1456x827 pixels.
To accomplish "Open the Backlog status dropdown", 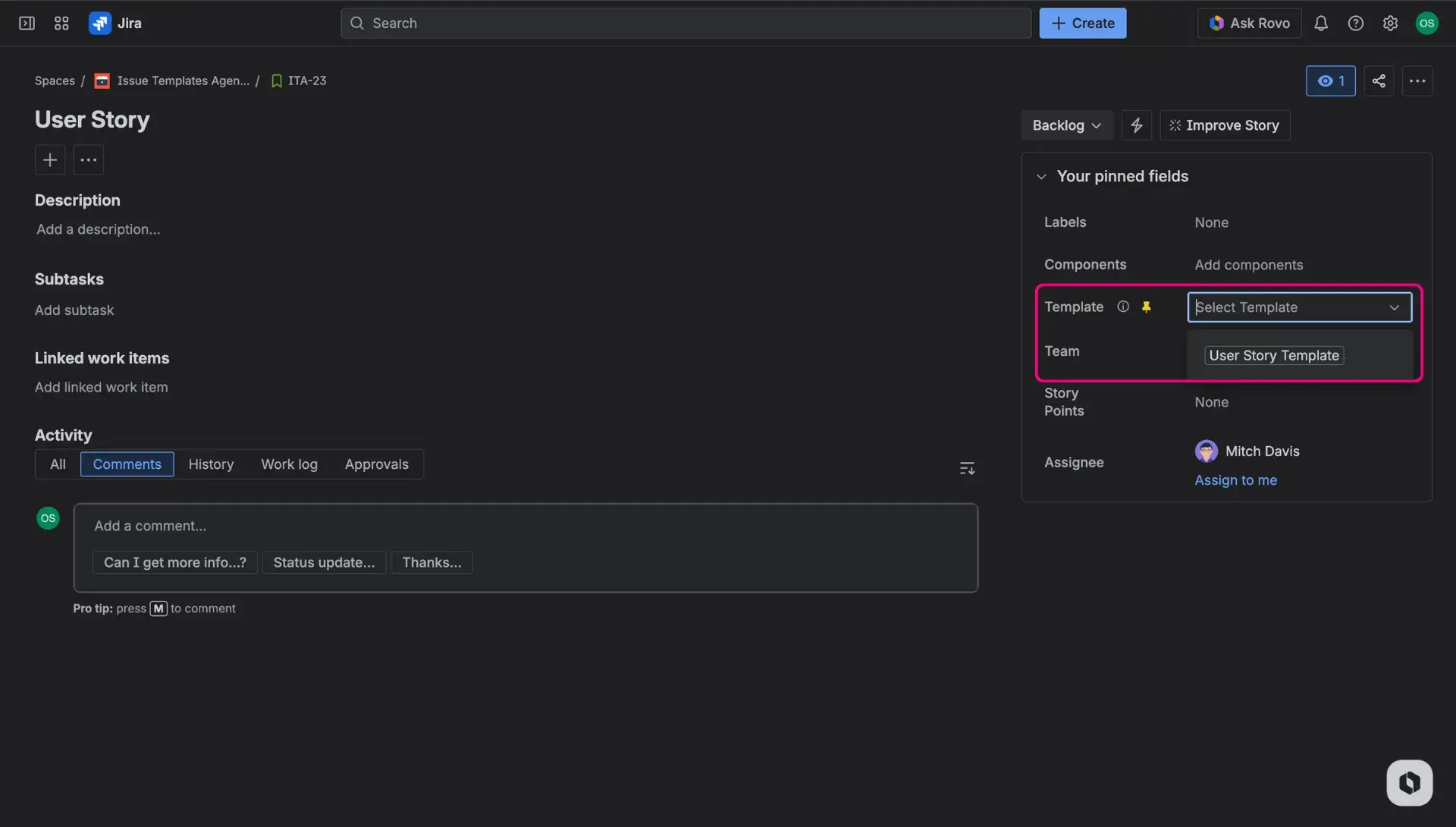I will pyautogui.click(x=1065, y=125).
